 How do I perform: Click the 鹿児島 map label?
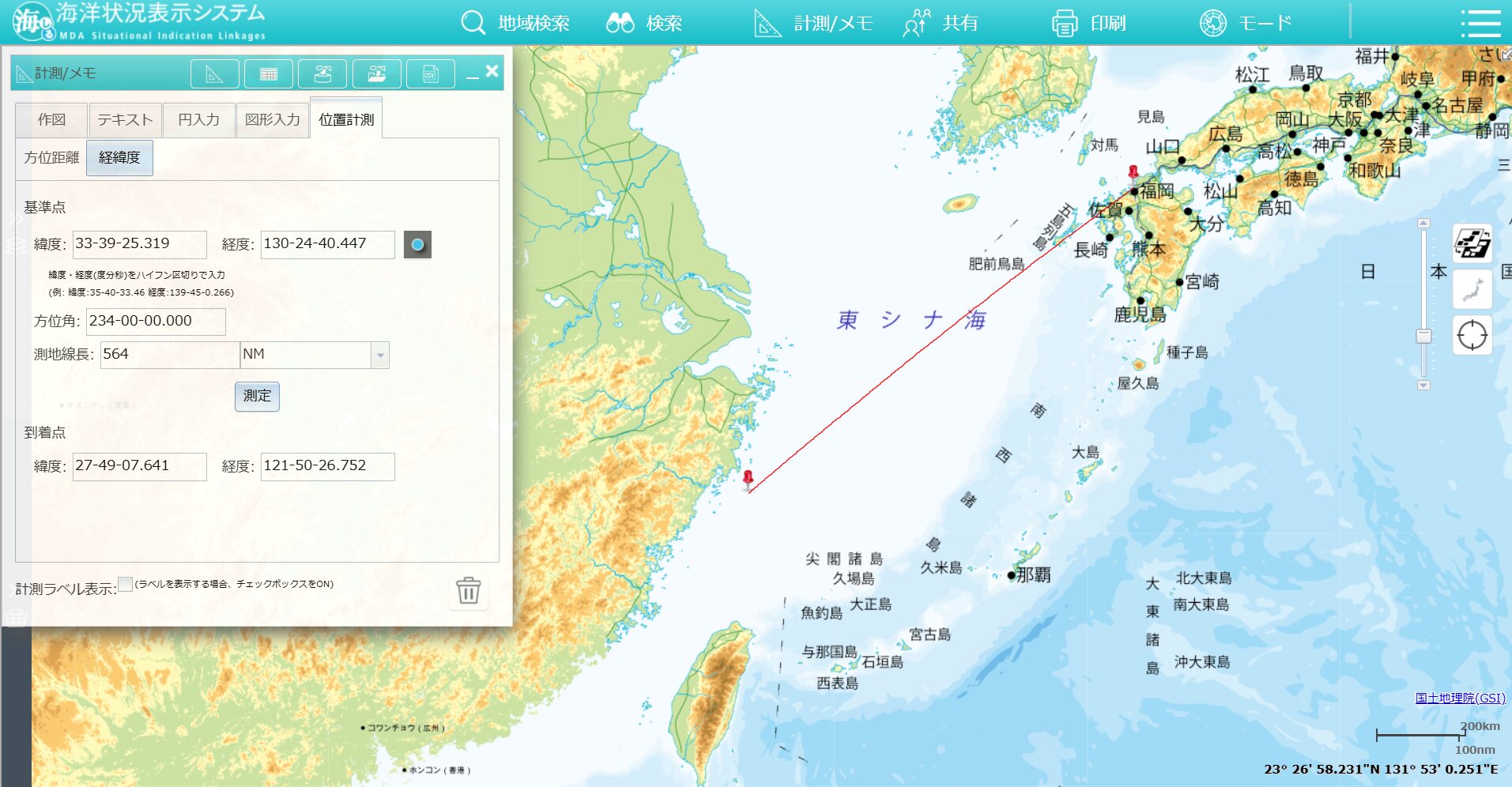point(1141,314)
